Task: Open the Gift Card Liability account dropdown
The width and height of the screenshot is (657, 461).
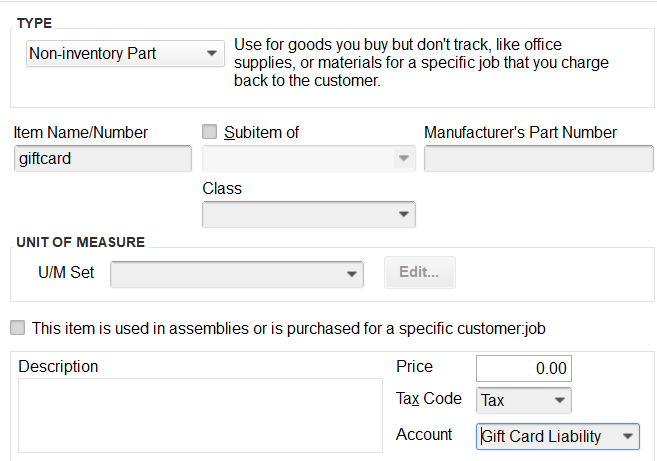Action: tap(558, 437)
